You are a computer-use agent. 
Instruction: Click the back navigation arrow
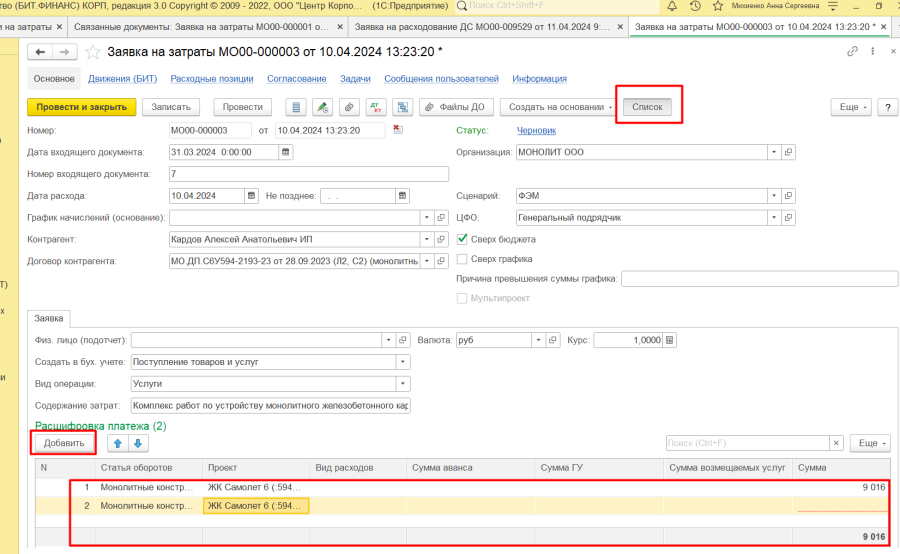[41, 51]
